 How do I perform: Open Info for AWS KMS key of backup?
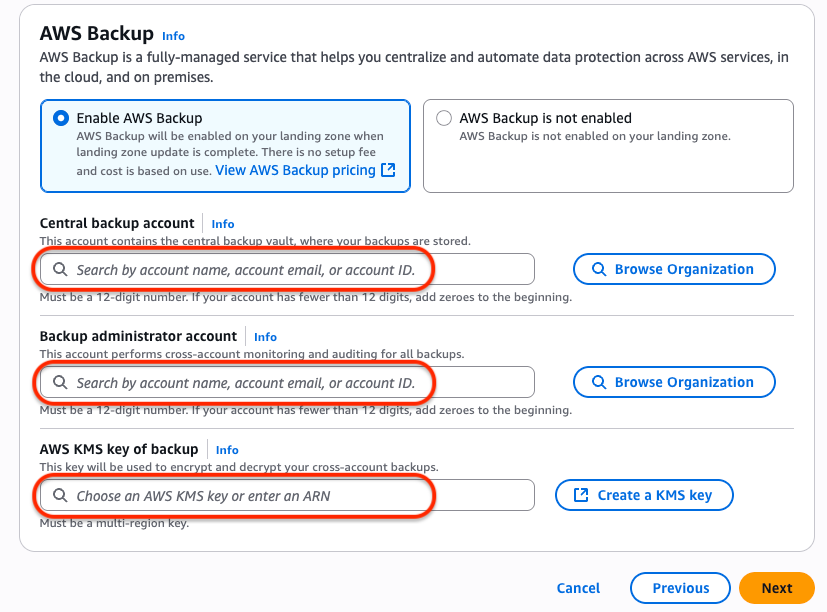tap(226, 450)
